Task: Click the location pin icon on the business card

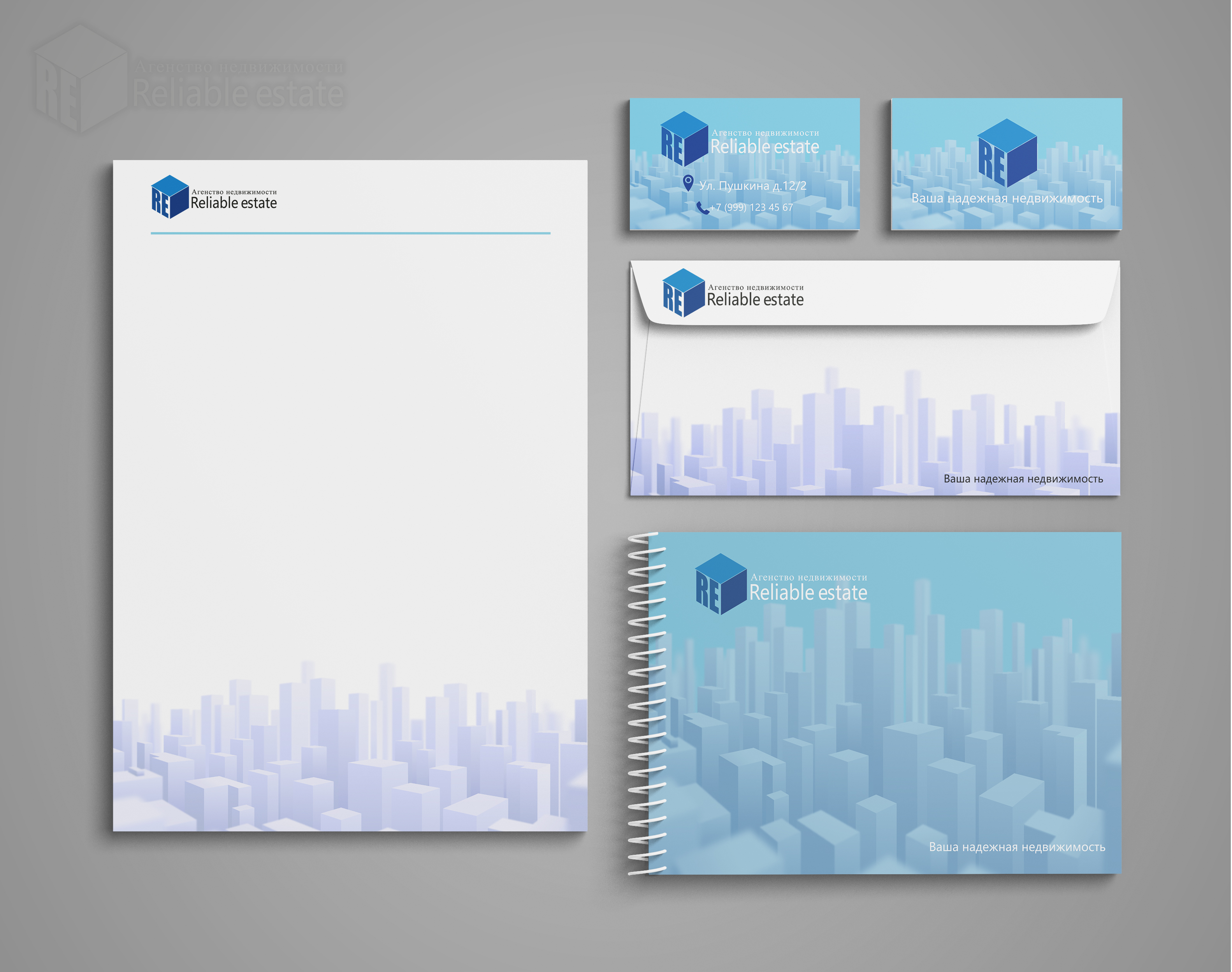Action: pyautogui.click(x=688, y=183)
